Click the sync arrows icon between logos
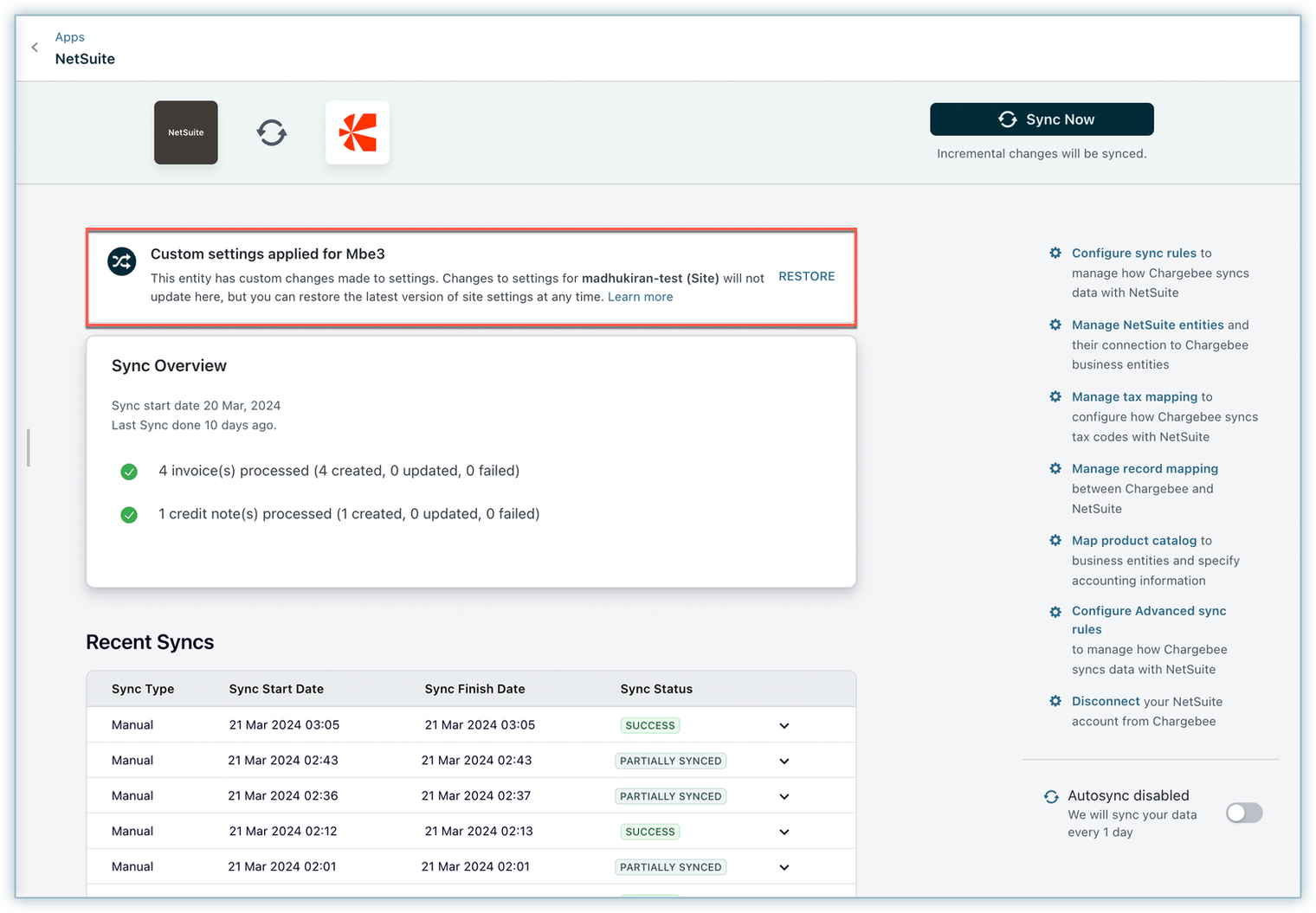 click(x=272, y=133)
